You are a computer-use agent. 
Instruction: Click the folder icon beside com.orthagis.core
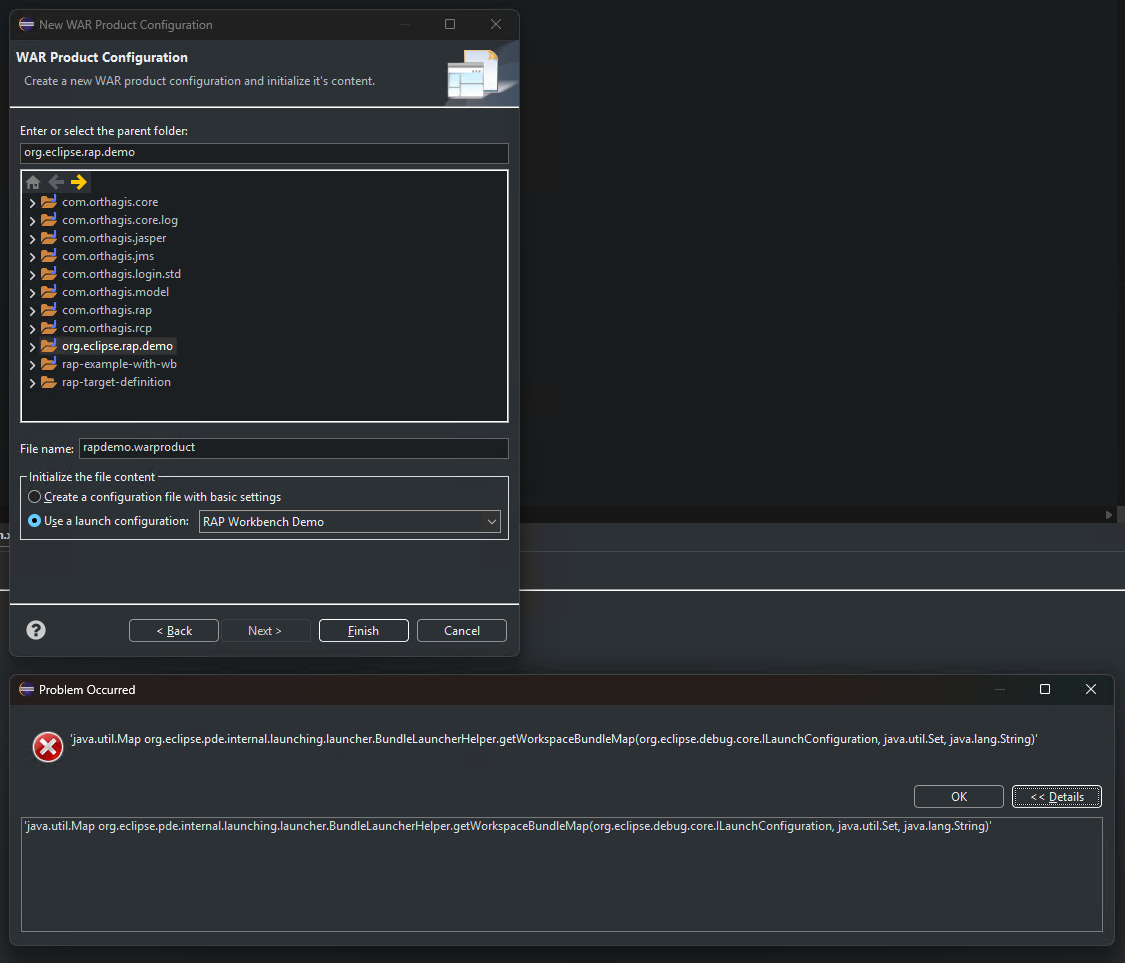(48, 201)
